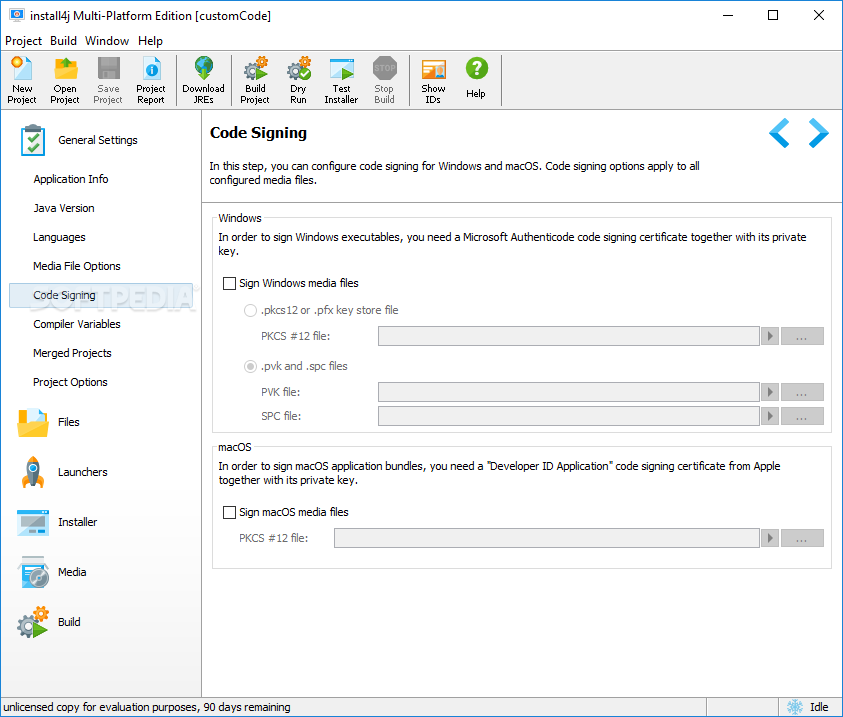The width and height of the screenshot is (843, 717).
Task: Browse for PVK file
Action: [x=802, y=392]
